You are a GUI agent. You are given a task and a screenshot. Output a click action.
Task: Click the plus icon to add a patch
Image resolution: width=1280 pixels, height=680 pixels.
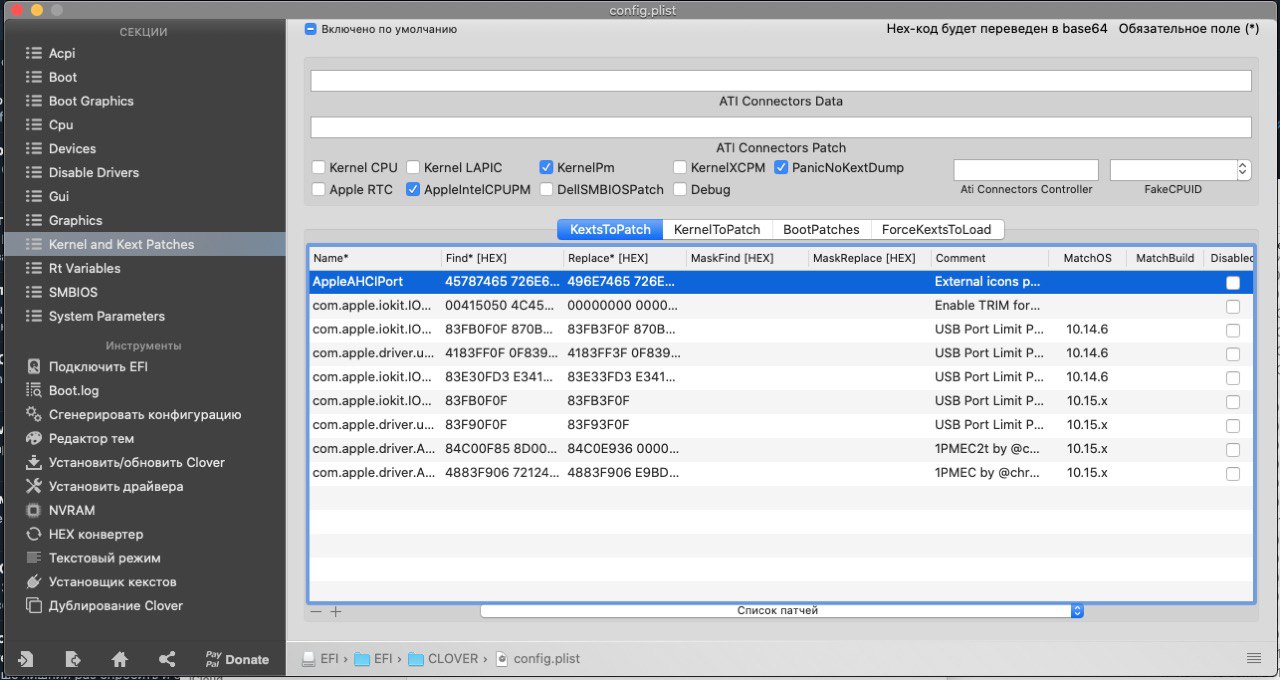pyautogui.click(x=336, y=611)
